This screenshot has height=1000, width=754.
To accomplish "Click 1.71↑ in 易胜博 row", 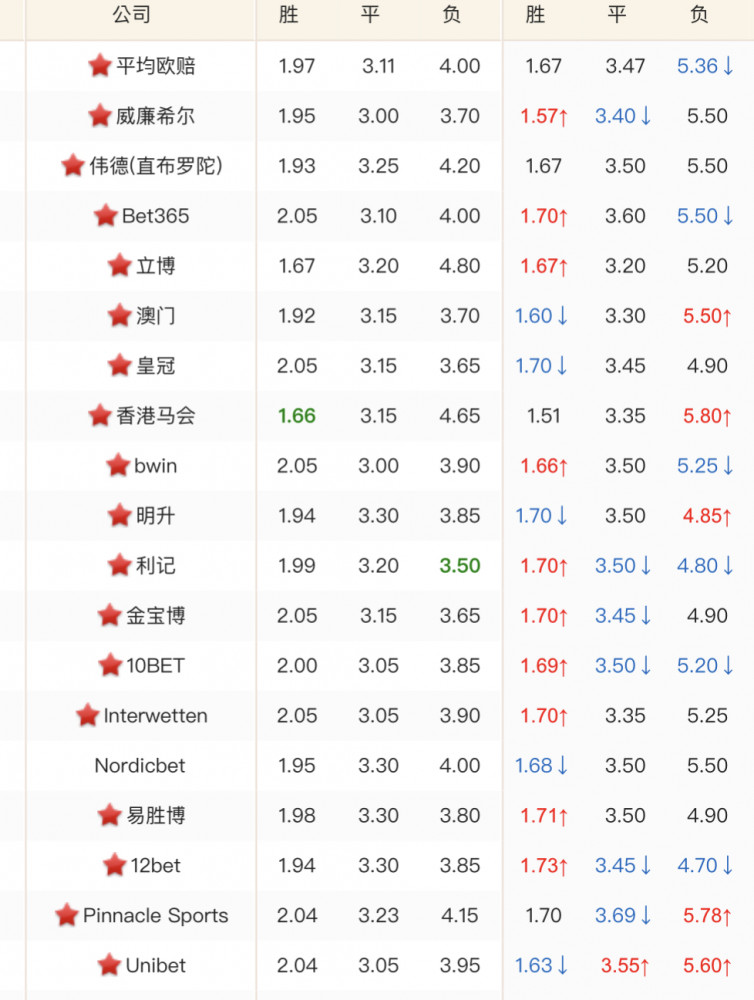I will [x=544, y=816].
